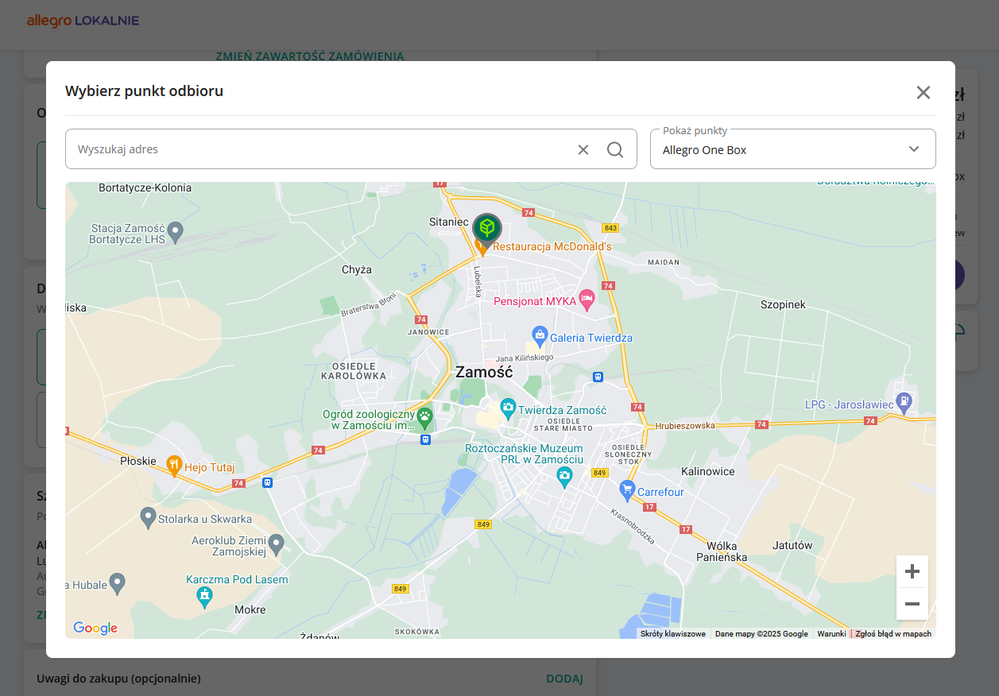This screenshot has width=999, height=696.
Task: Click the Dane mapy ©2025 Google text
Action: pos(761,634)
